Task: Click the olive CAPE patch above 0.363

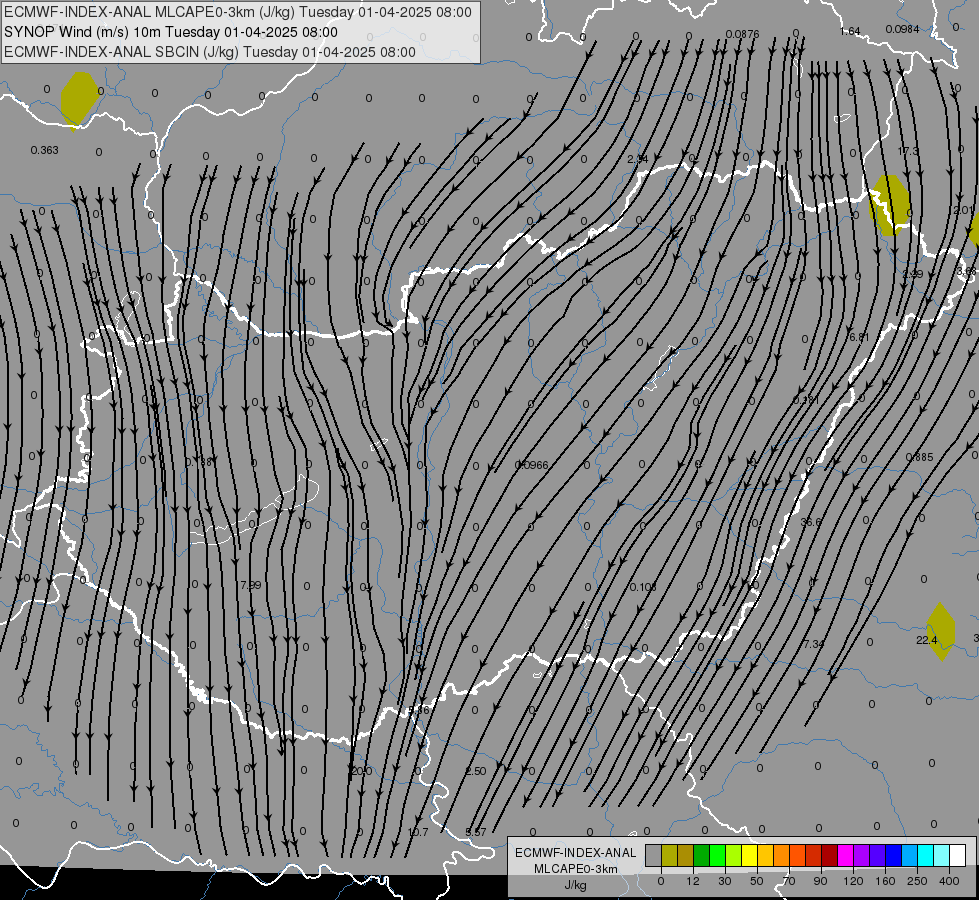Action: [79, 100]
